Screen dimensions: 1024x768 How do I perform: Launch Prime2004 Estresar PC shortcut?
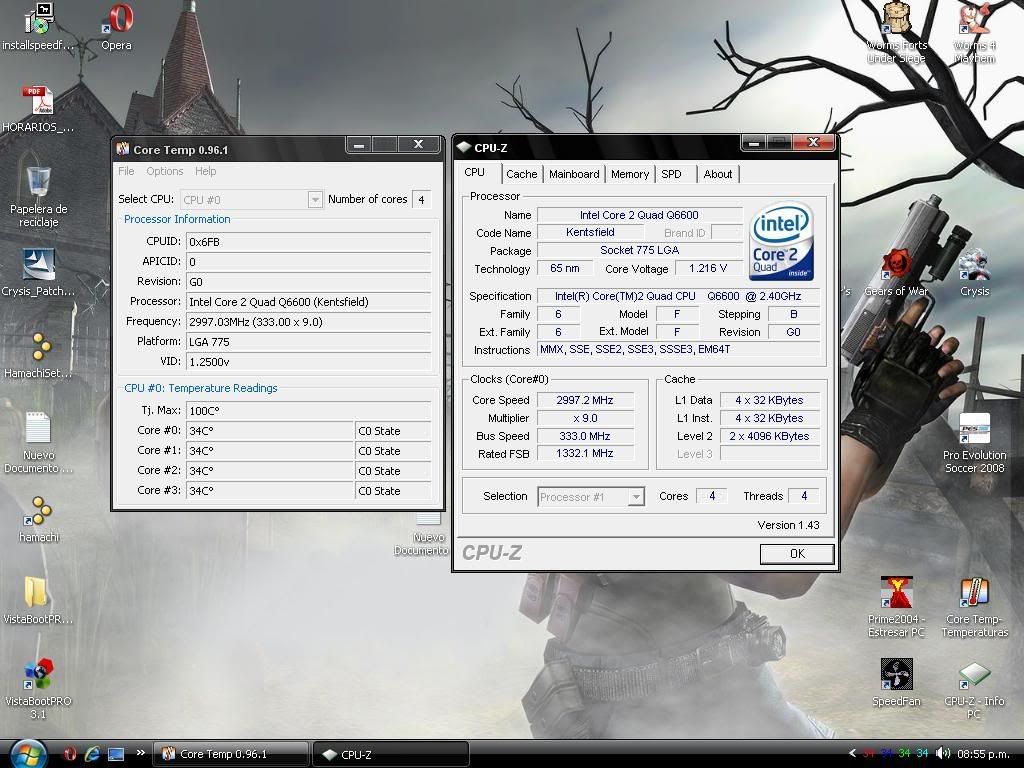click(x=896, y=607)
